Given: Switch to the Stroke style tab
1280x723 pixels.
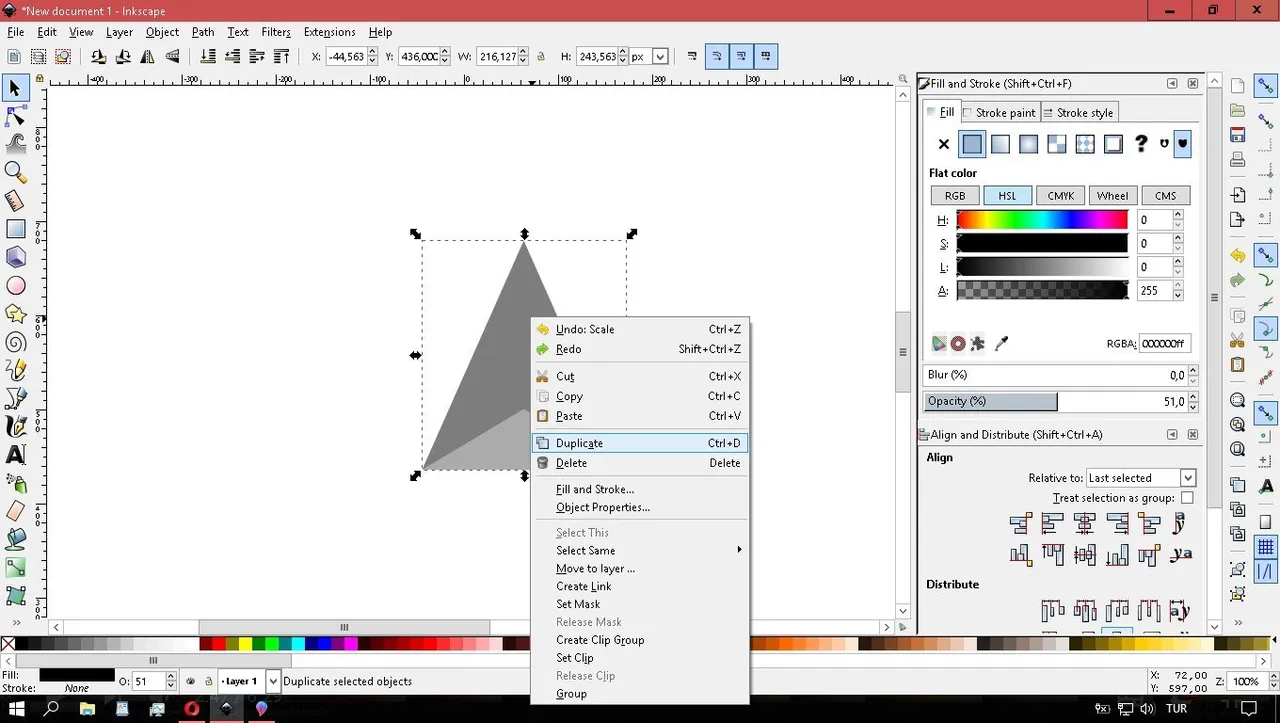Looking at the screenshot, I should click(1078, 113).
